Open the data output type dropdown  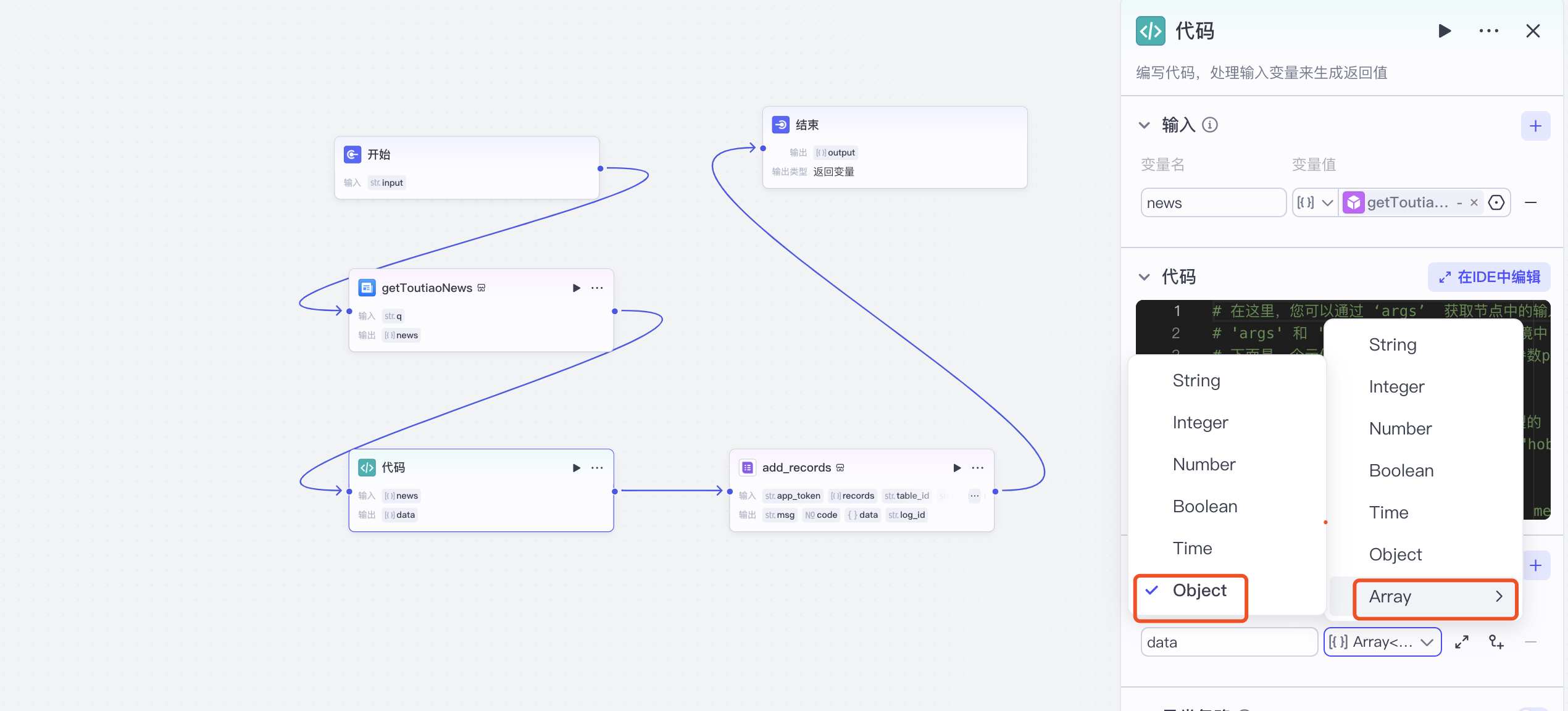(1382, 642)
